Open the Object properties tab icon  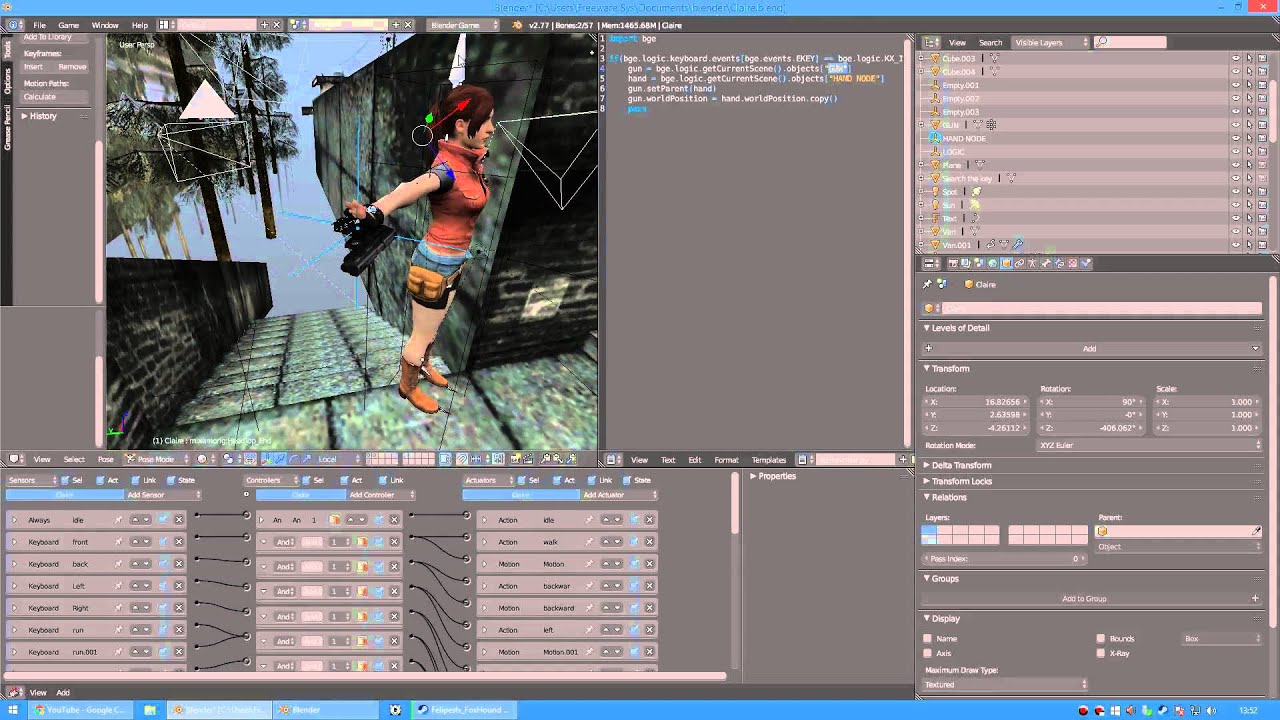coord(1006,263)
